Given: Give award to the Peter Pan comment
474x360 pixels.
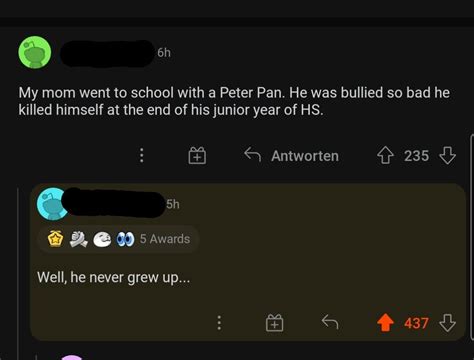Looking at the screenshot, I should 197,156.
